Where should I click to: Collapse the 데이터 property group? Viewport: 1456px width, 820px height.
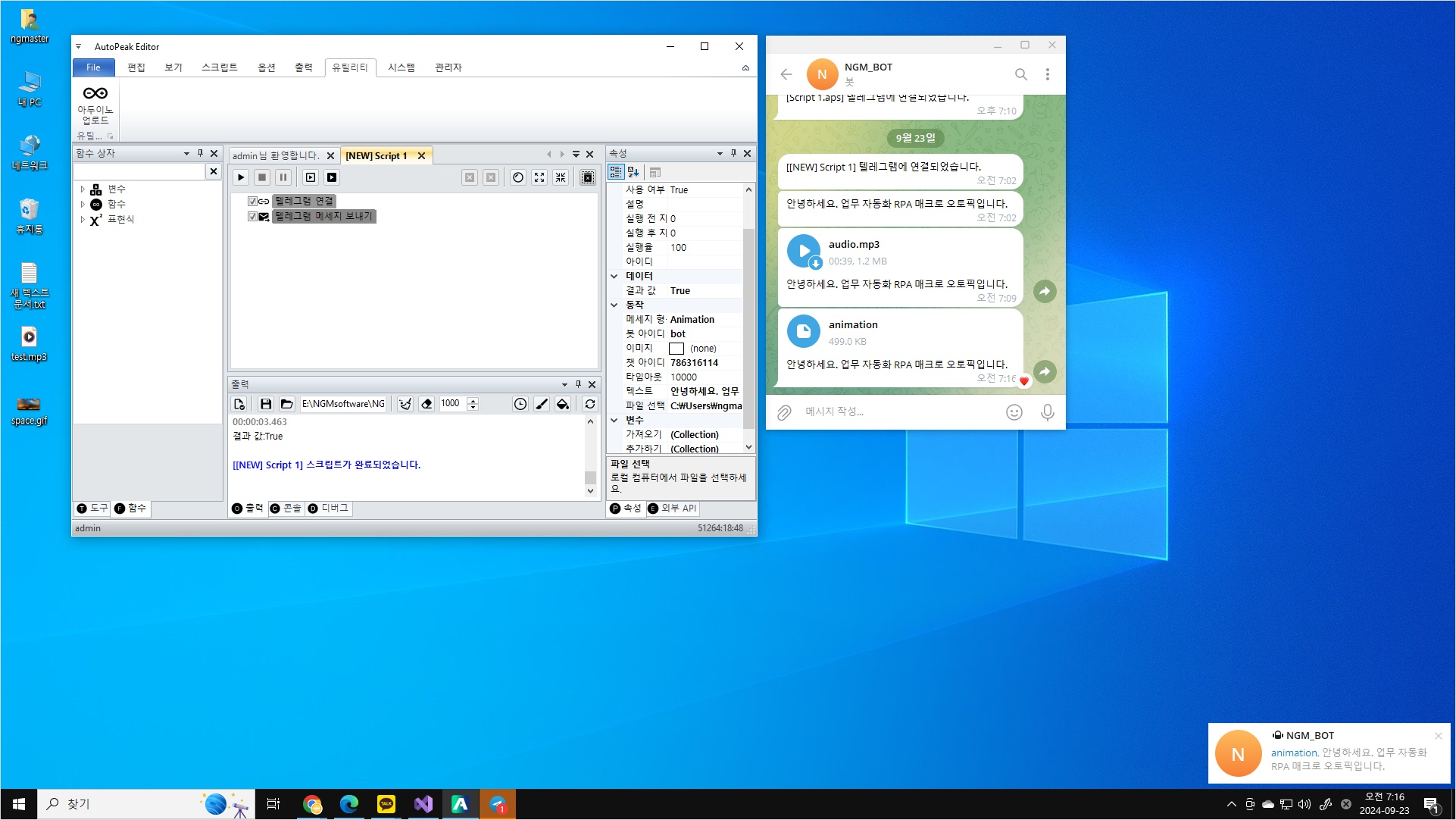pos(614,276)
